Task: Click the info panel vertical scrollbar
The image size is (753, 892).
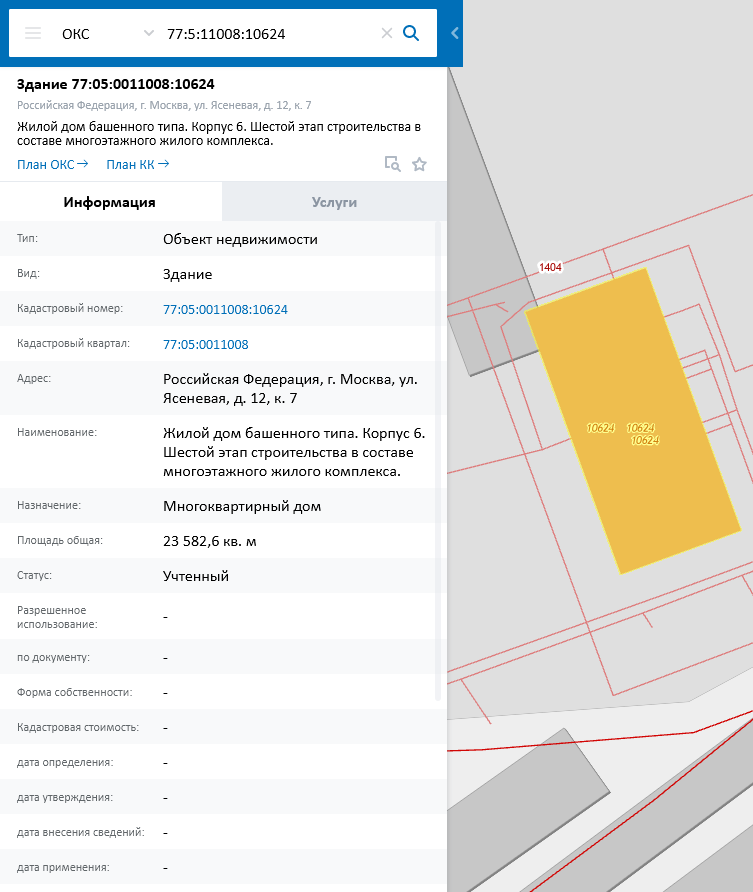Action: [x=437, y=460]
